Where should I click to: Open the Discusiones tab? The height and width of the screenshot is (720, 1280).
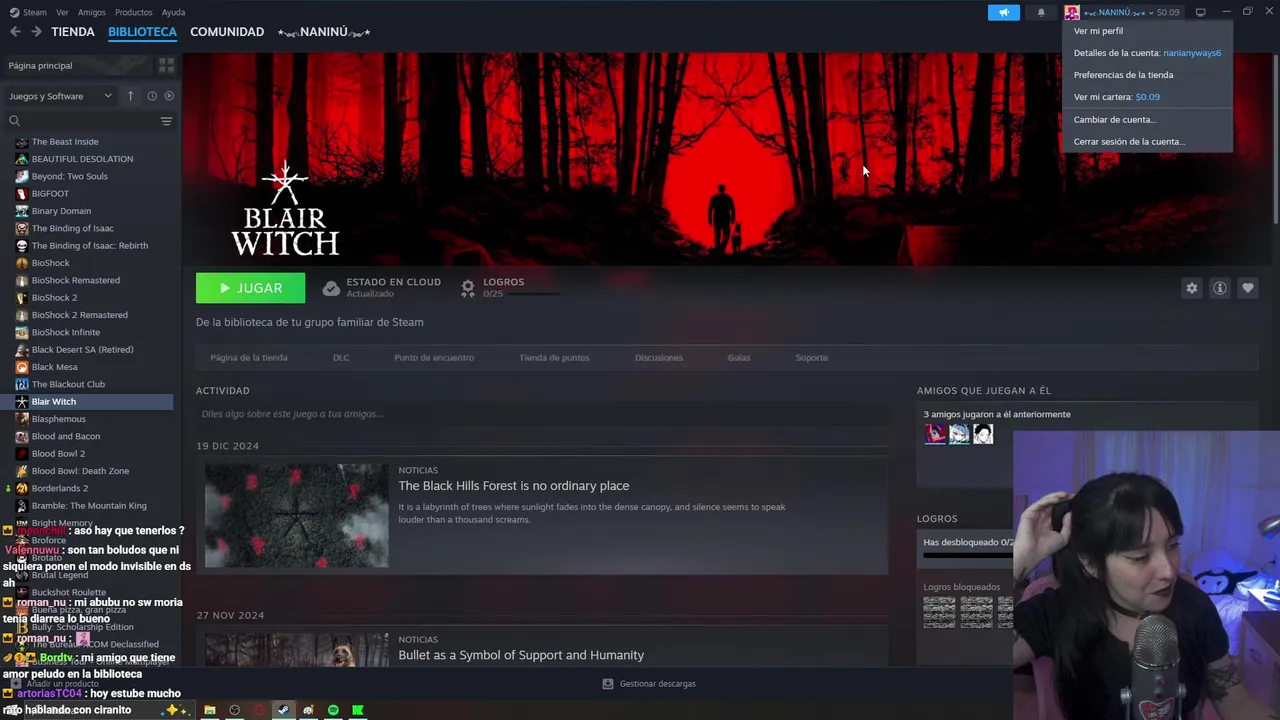[659, 357]
